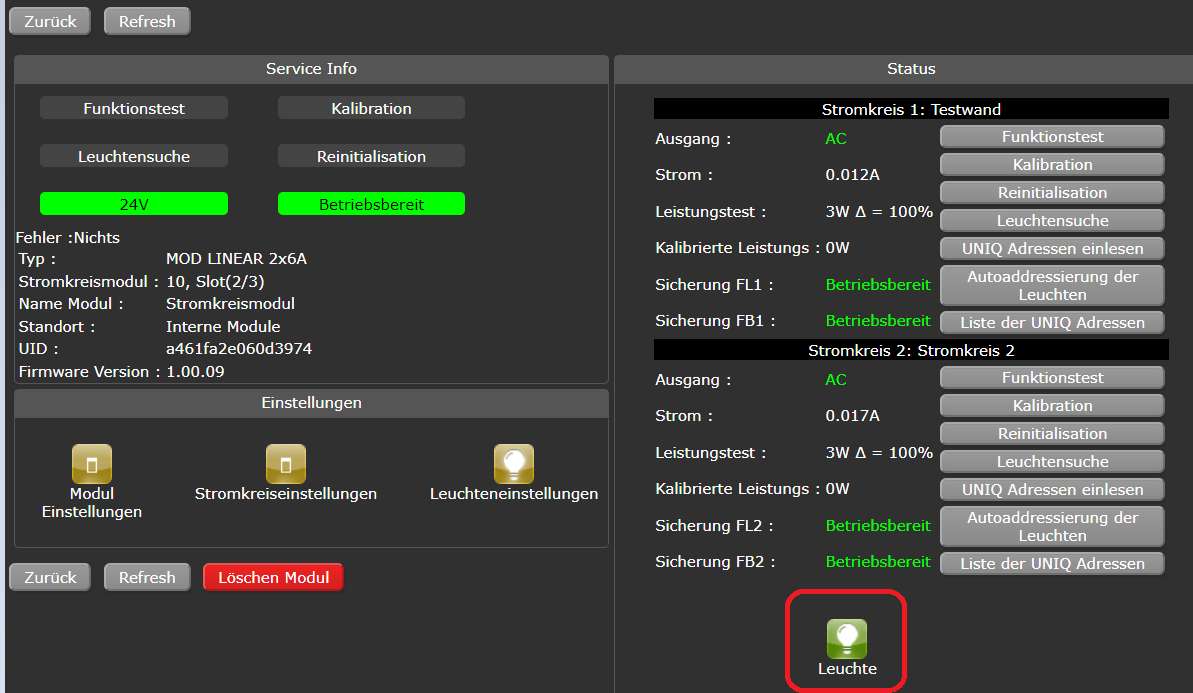Click Kalibration in Service Info panel
This screenshot has width=1193, height=693.
[x=371, y=108]
